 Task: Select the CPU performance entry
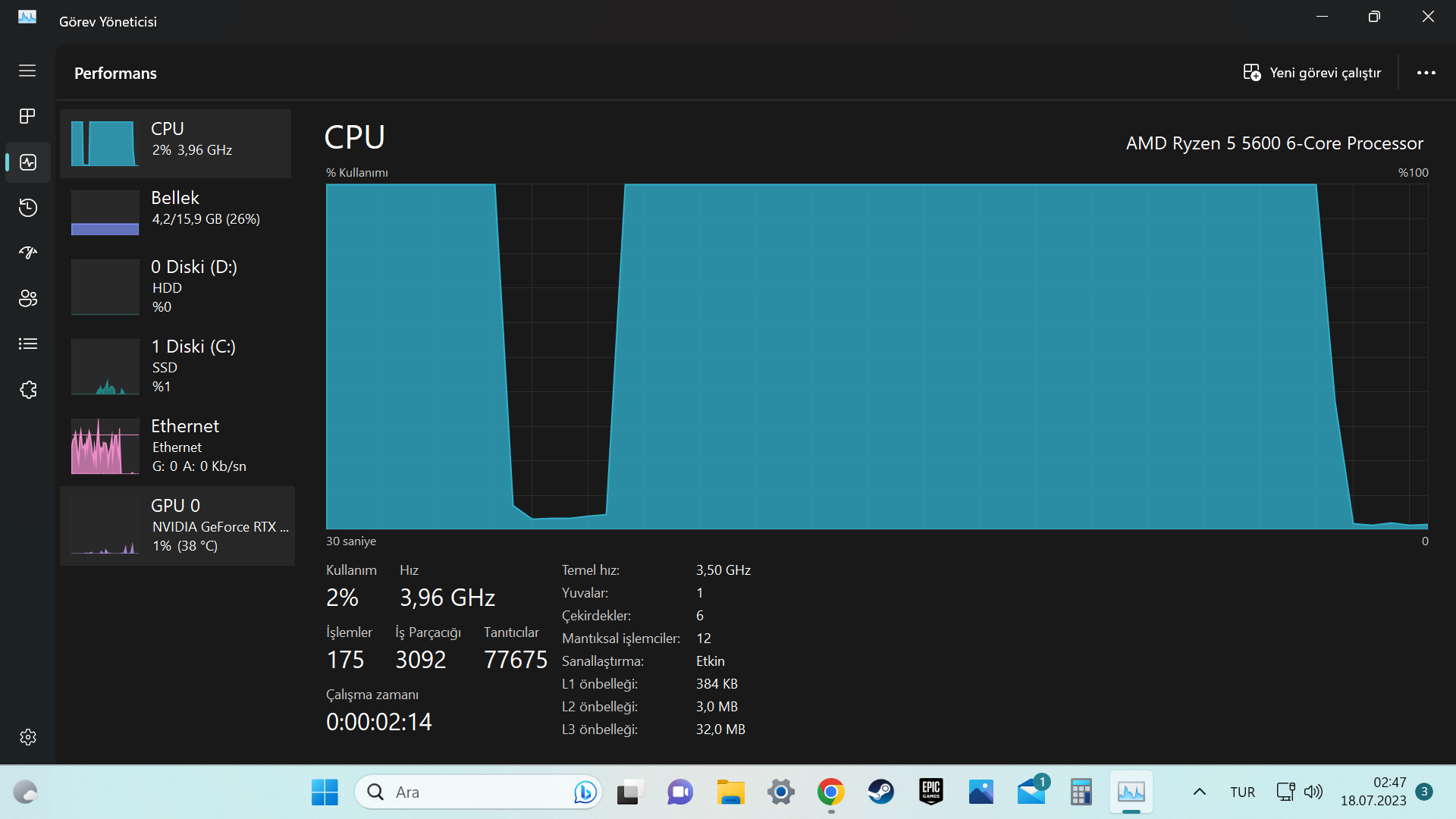pos(176,144)
